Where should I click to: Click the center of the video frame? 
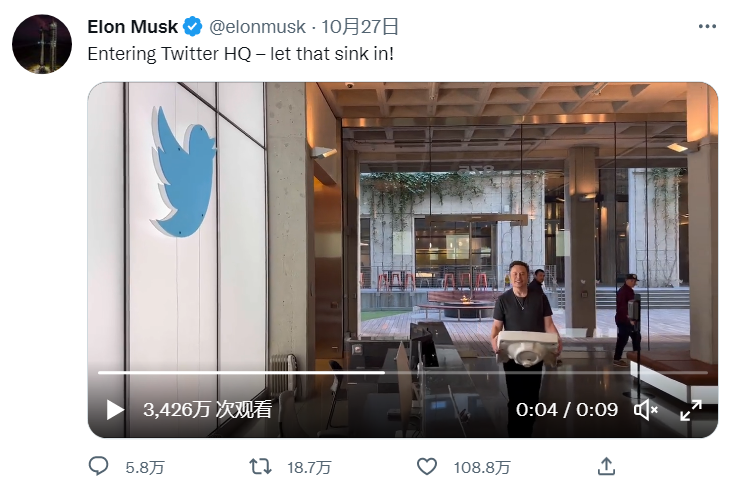[402, 260]
